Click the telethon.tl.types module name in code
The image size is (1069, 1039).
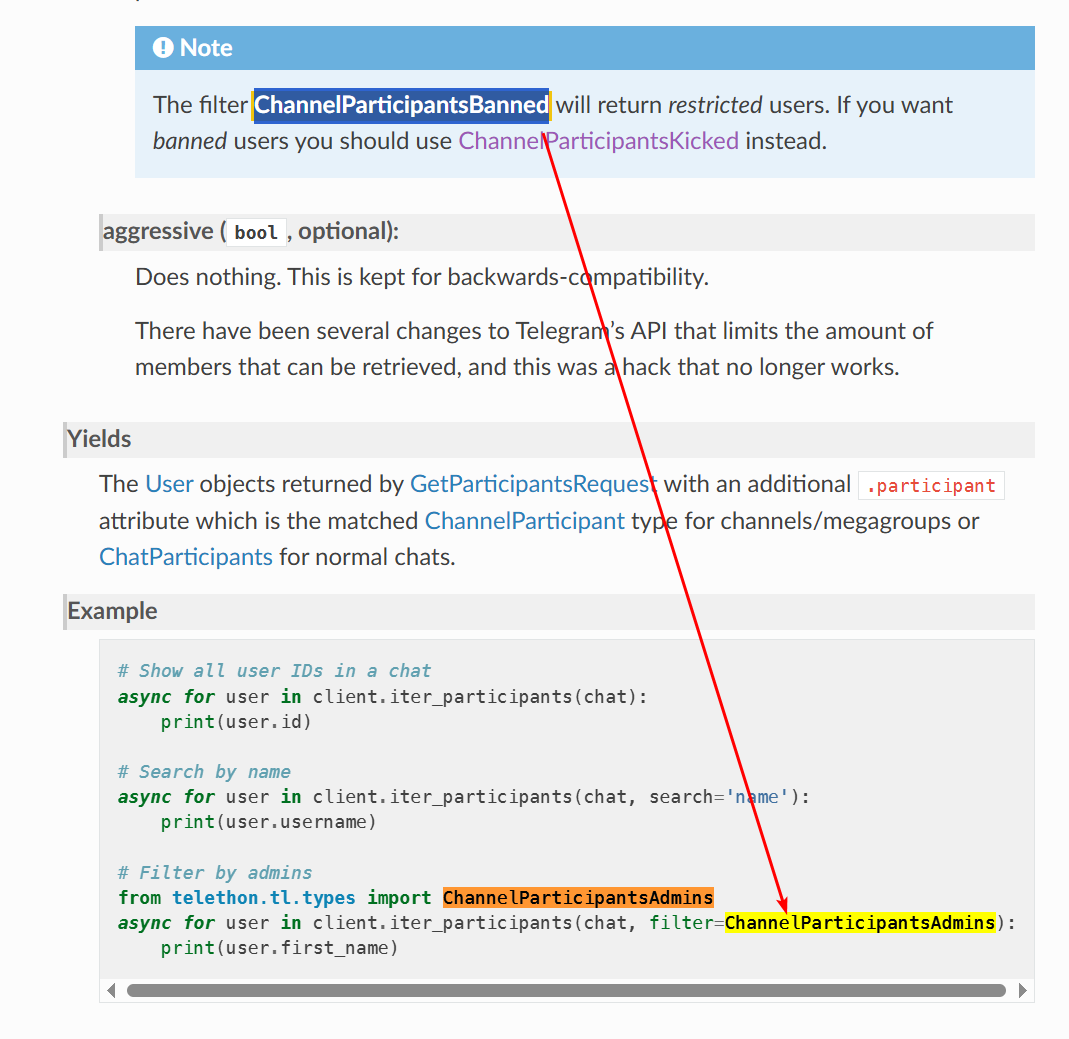point(264,897)
